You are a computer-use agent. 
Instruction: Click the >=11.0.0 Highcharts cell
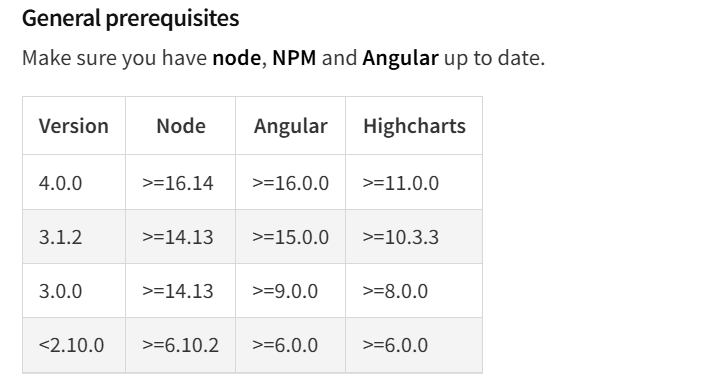click(x=414, y=182)
